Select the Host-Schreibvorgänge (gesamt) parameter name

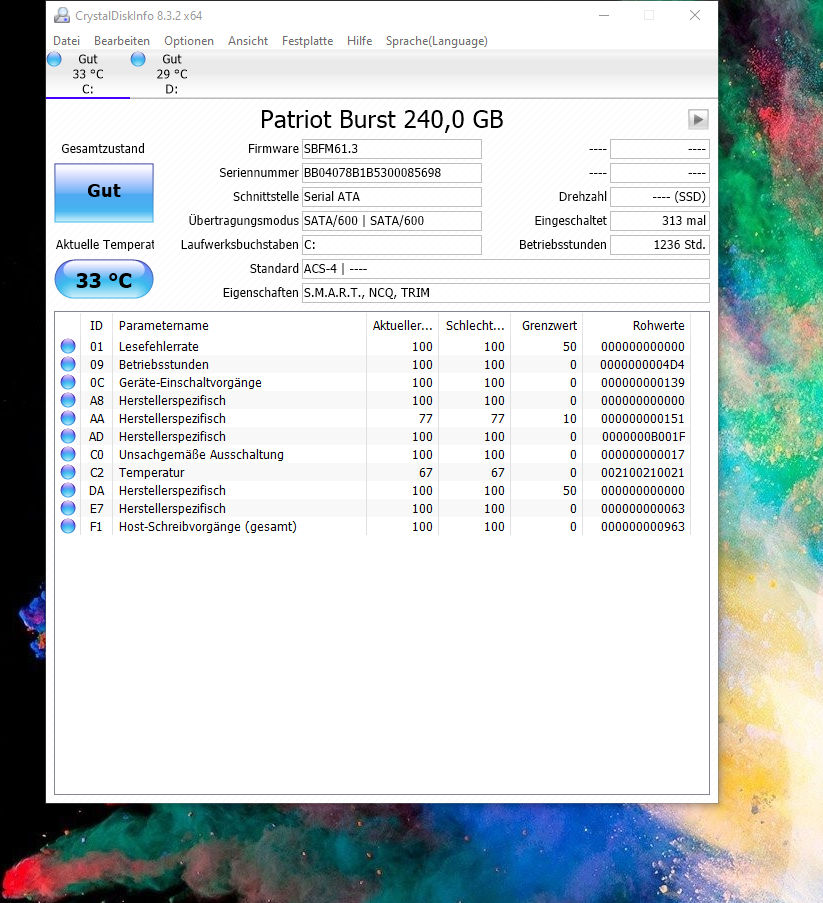click(x=208, y=526)
